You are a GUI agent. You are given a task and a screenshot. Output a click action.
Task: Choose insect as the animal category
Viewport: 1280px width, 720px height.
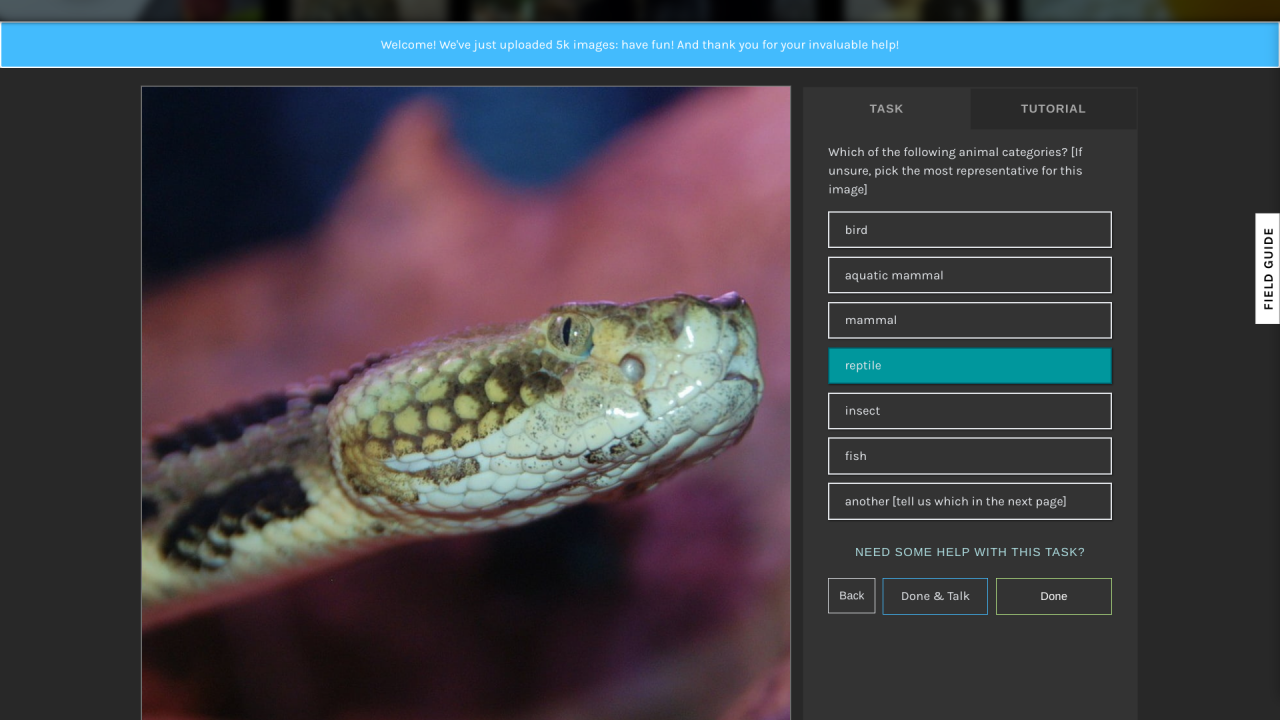[969, 411]
